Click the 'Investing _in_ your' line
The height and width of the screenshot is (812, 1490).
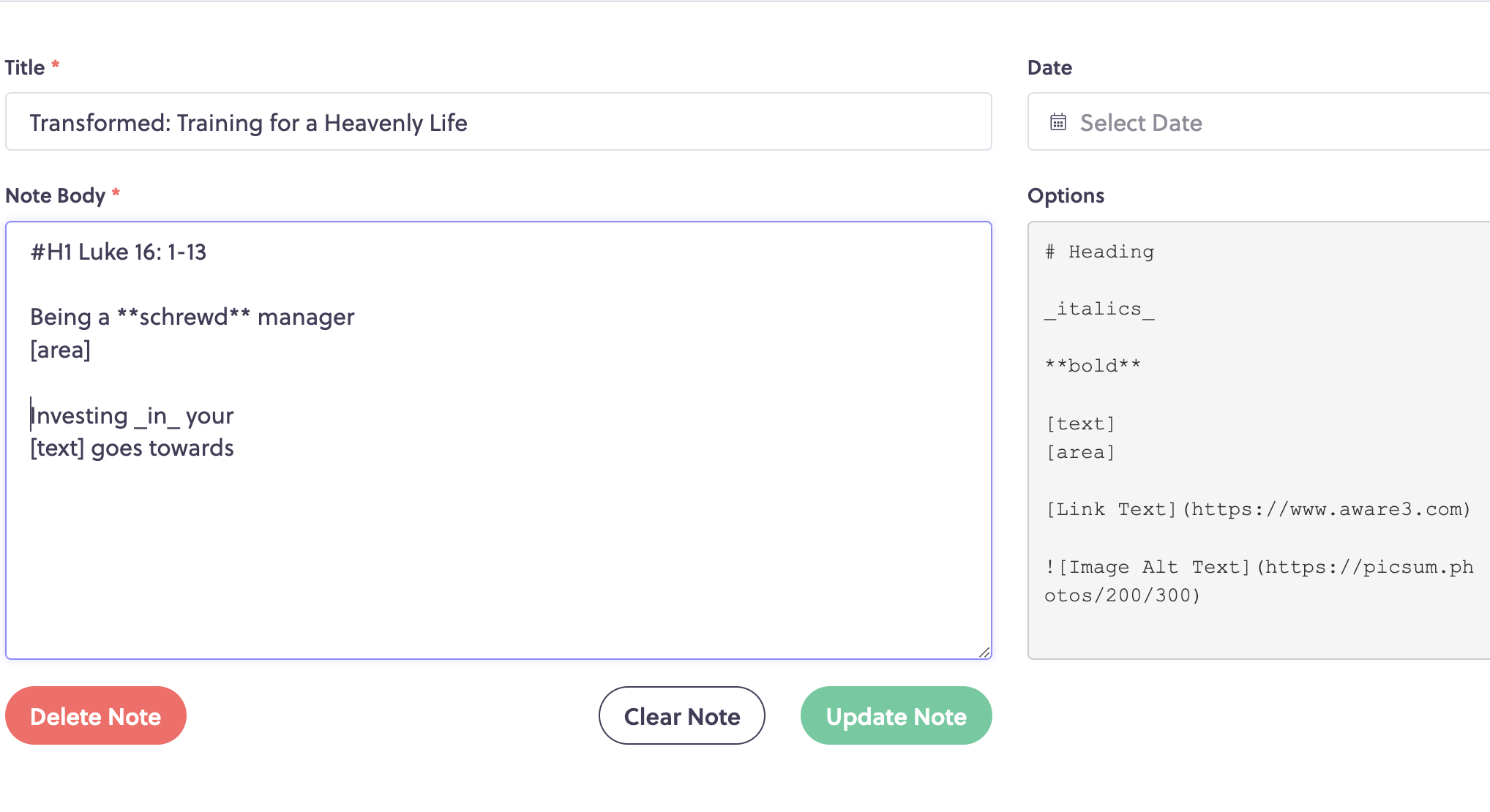click(x=132, y=416)
